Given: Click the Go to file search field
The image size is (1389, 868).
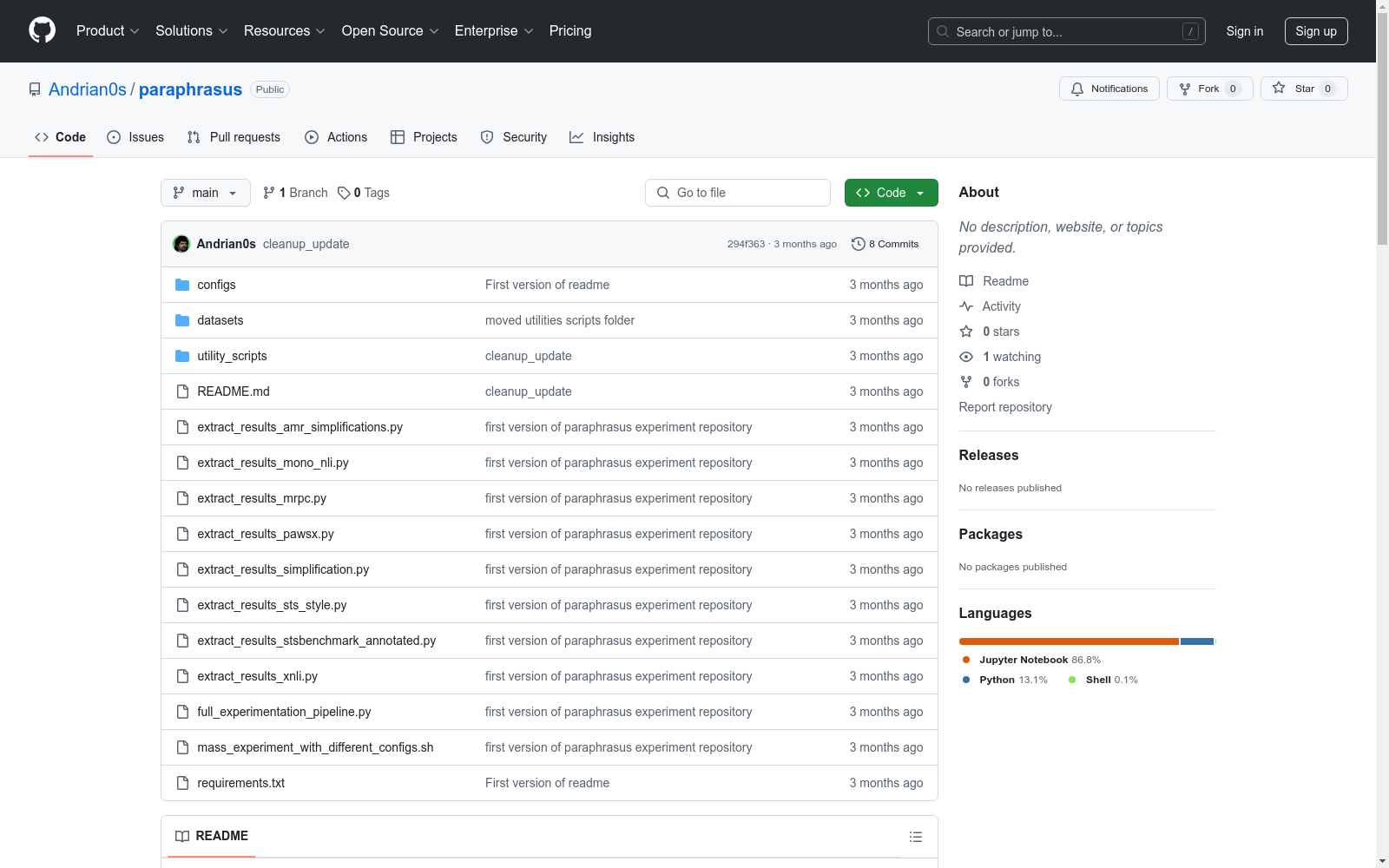Looking at the screenshot, I should point(738,193).
